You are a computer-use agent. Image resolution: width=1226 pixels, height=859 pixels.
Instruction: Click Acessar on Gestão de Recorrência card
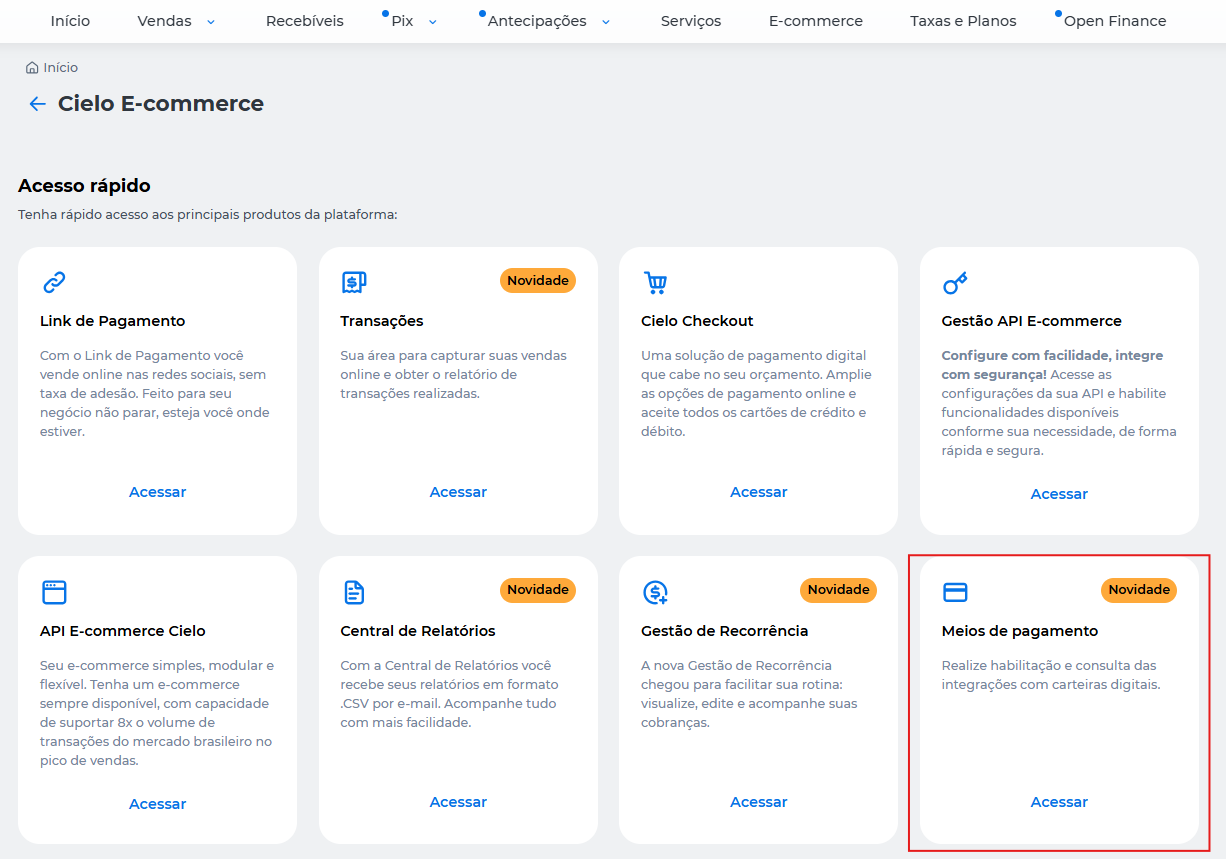pyautogui.click(x=759, y=802)
